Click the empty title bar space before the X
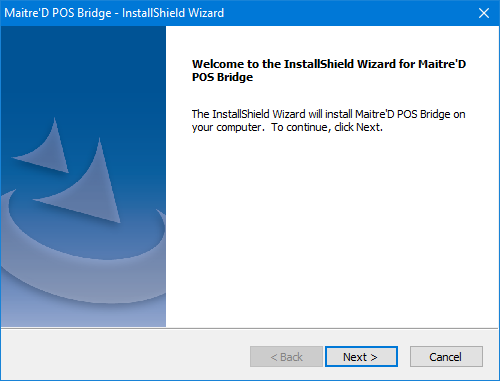500x381 pixels. (x=348, y=13)
